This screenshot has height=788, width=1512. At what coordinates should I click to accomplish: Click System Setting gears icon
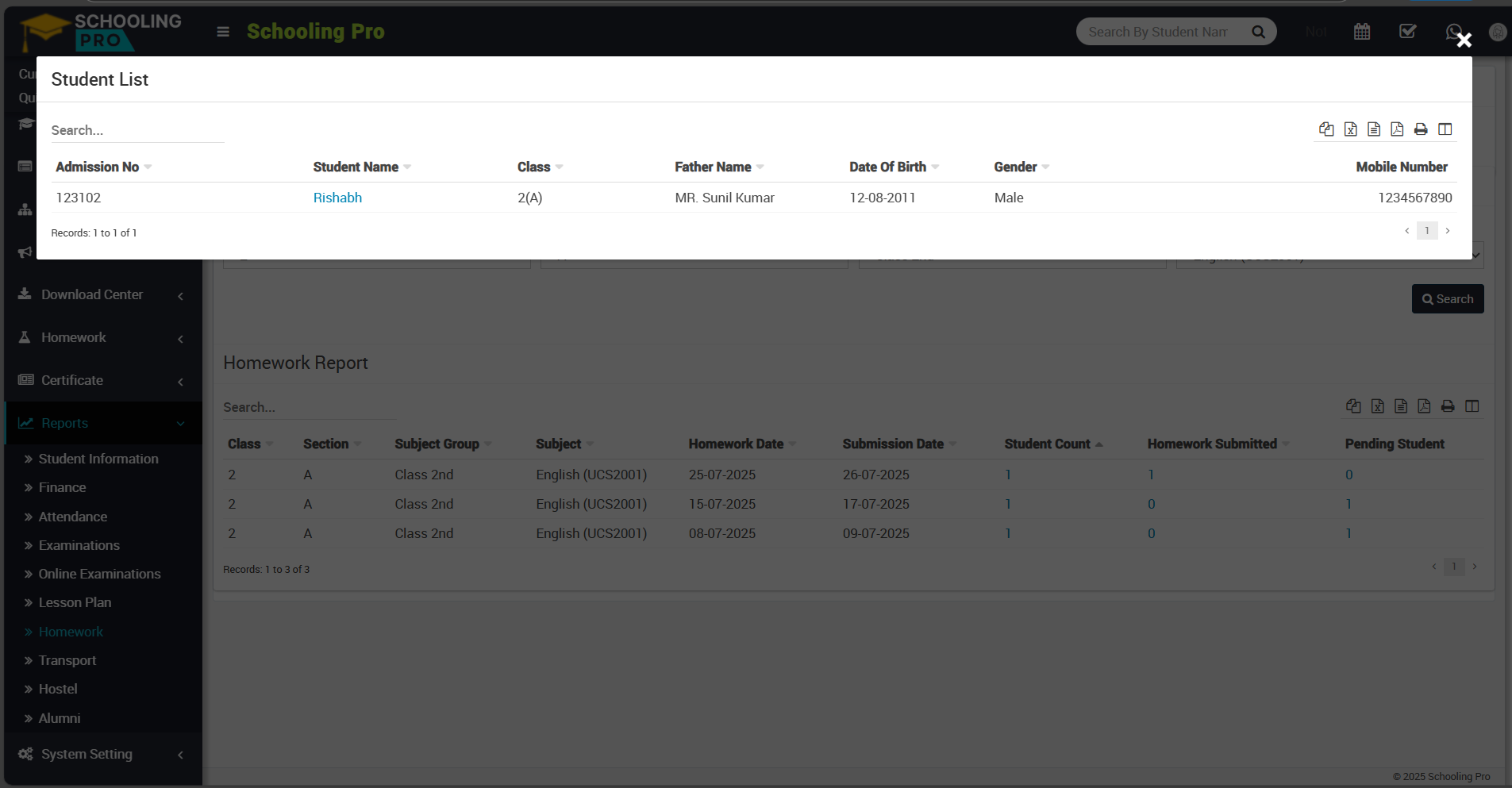(x=25, y=754)
